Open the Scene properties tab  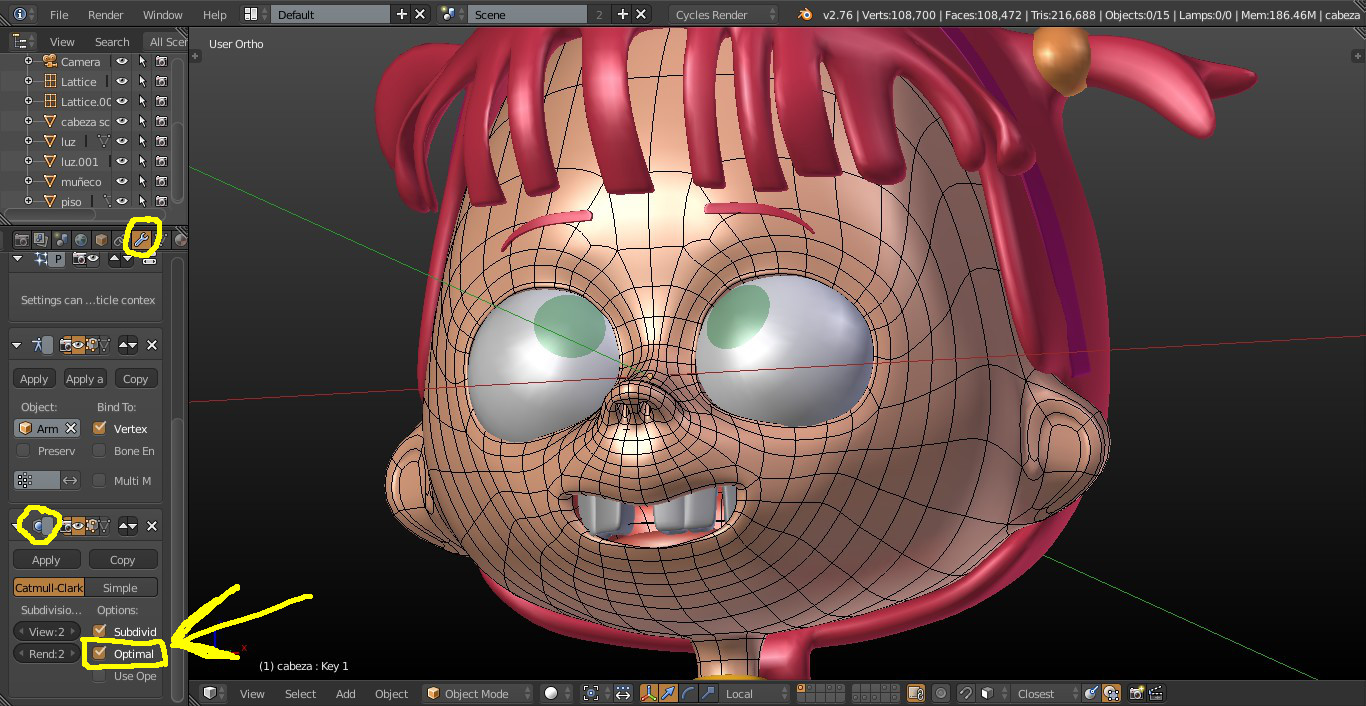(61, 240)
